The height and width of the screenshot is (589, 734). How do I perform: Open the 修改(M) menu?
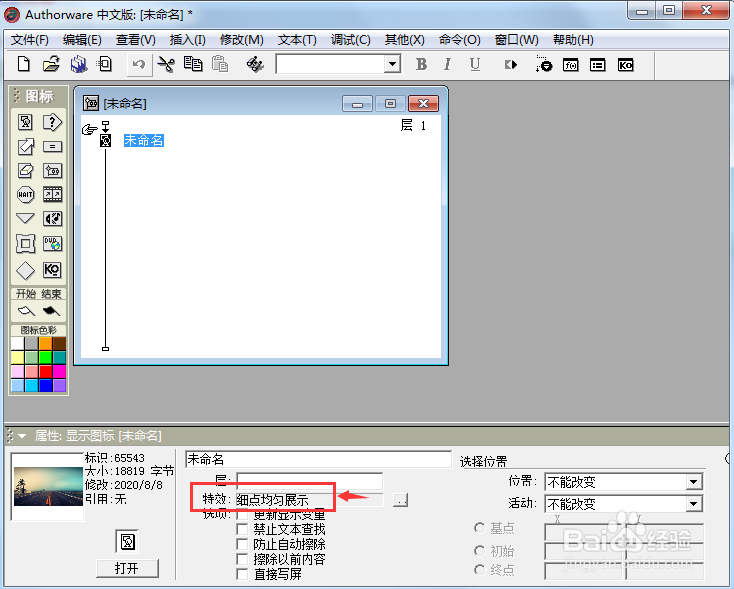(242, 40)
